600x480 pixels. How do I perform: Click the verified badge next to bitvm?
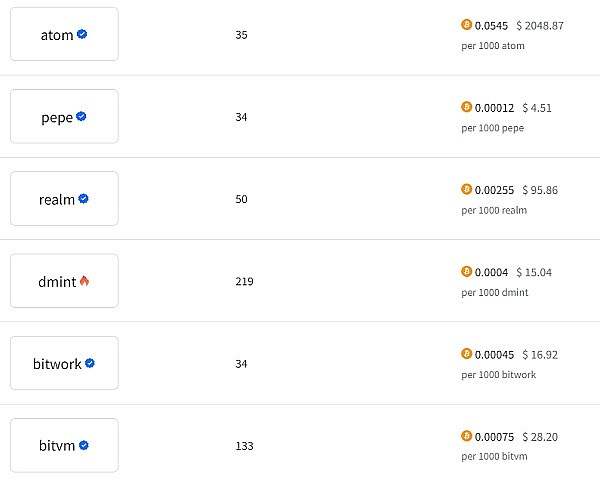84,445
